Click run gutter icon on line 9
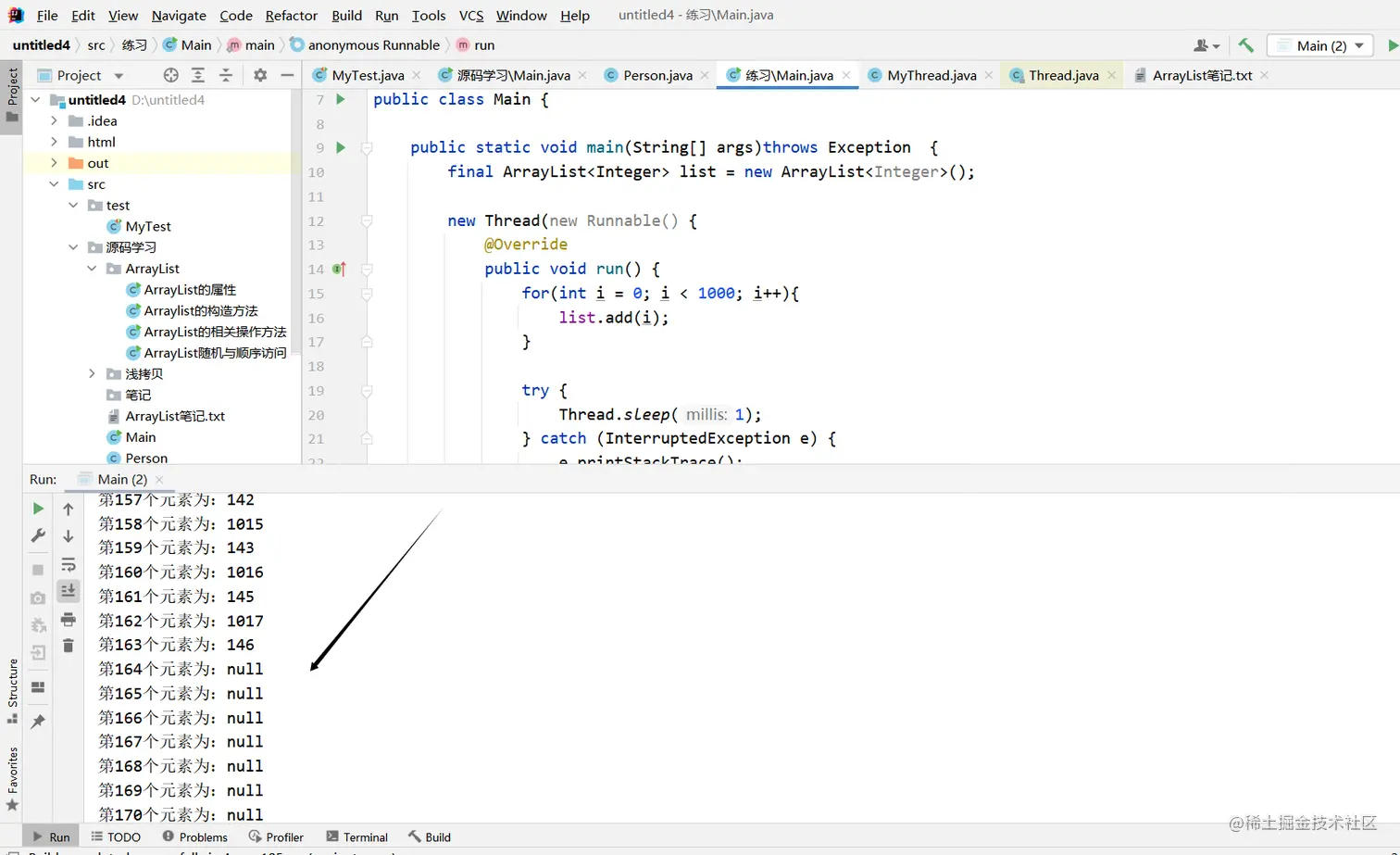1400x855 pixels. pos(340,147)
